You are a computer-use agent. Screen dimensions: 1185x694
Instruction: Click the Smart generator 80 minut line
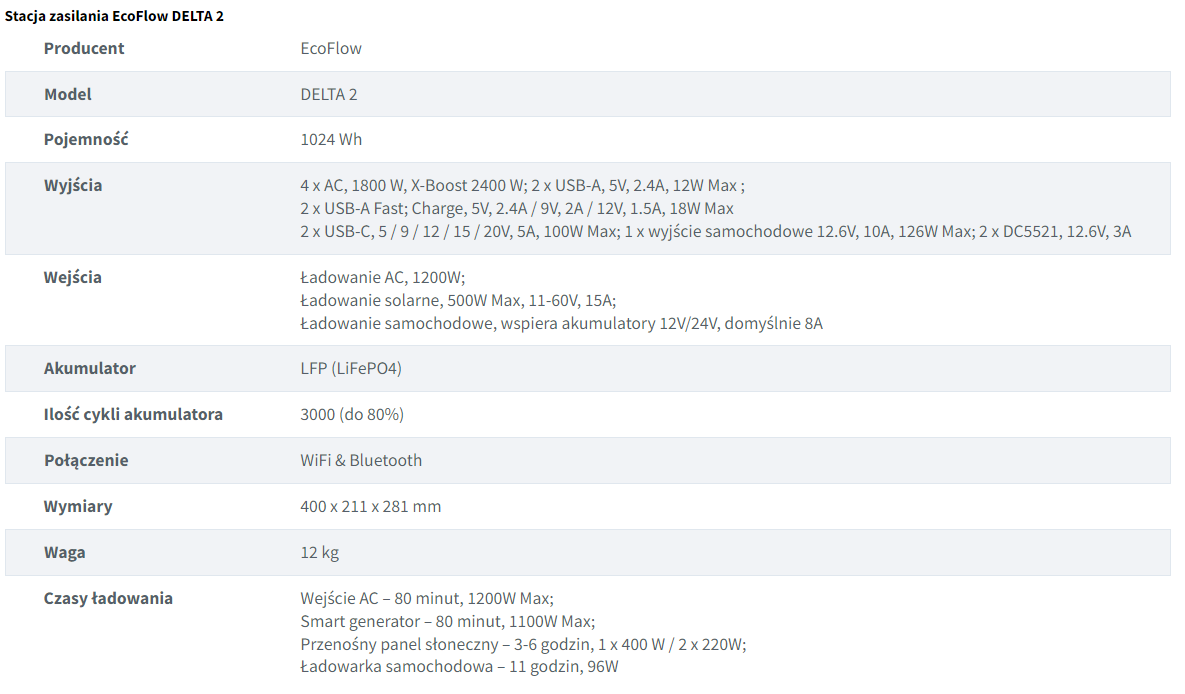(447, 621)
